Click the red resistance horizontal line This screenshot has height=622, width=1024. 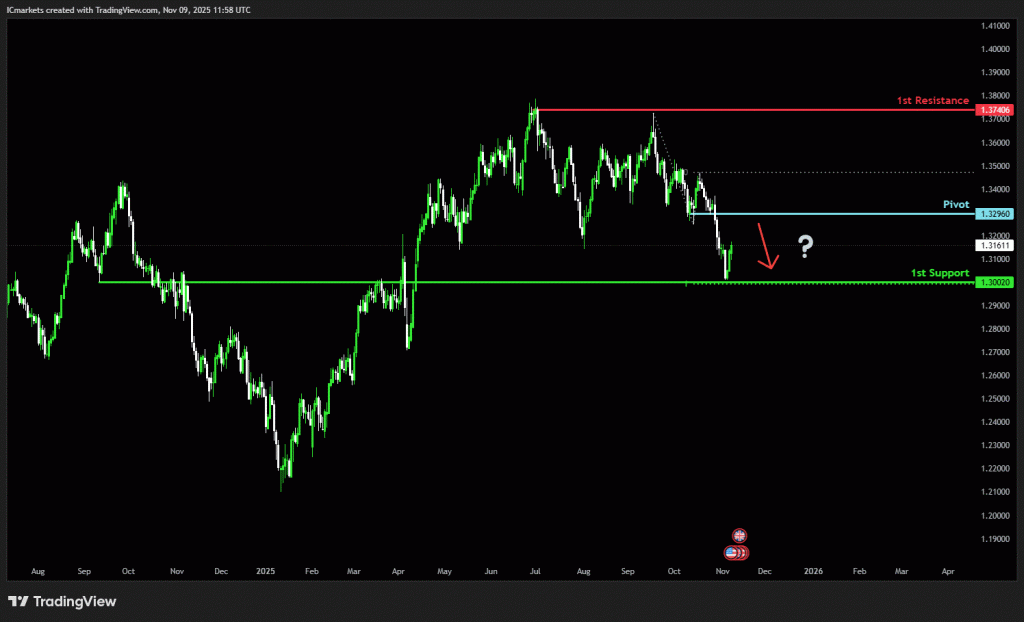tap(750, 109)
